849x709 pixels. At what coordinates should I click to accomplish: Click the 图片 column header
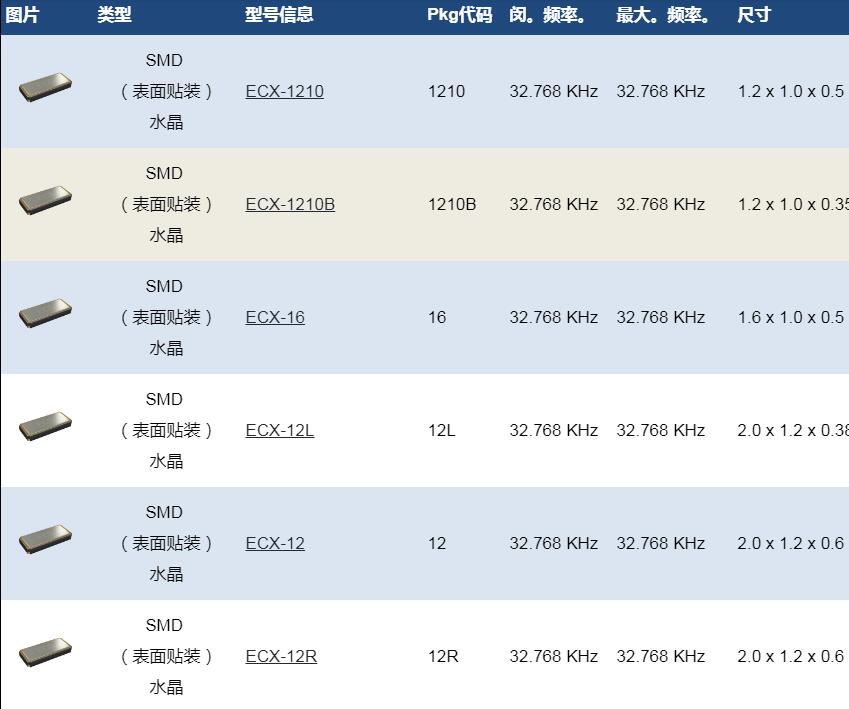(x=23, y=15)
